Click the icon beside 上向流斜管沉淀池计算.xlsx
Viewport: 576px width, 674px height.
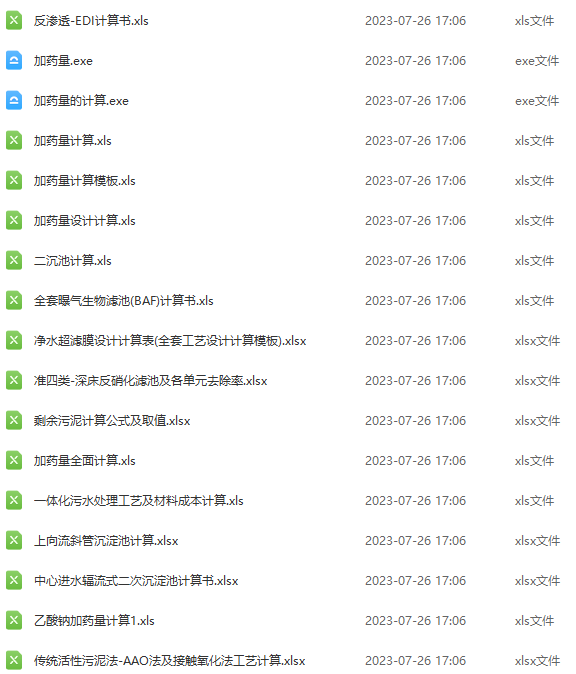click(x=14, y=540)
